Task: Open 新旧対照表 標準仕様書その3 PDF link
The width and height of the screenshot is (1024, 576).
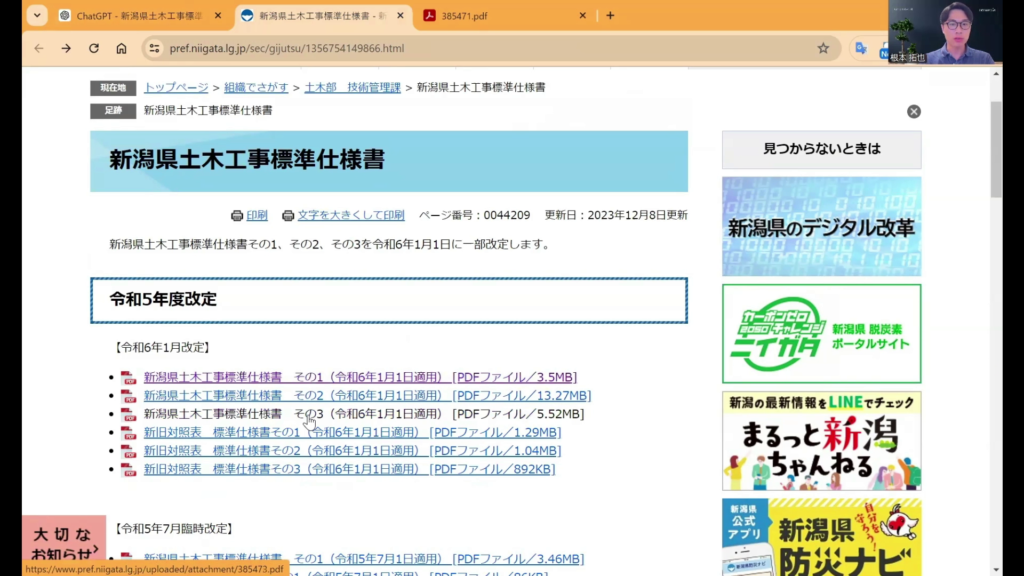Action: 348,469
